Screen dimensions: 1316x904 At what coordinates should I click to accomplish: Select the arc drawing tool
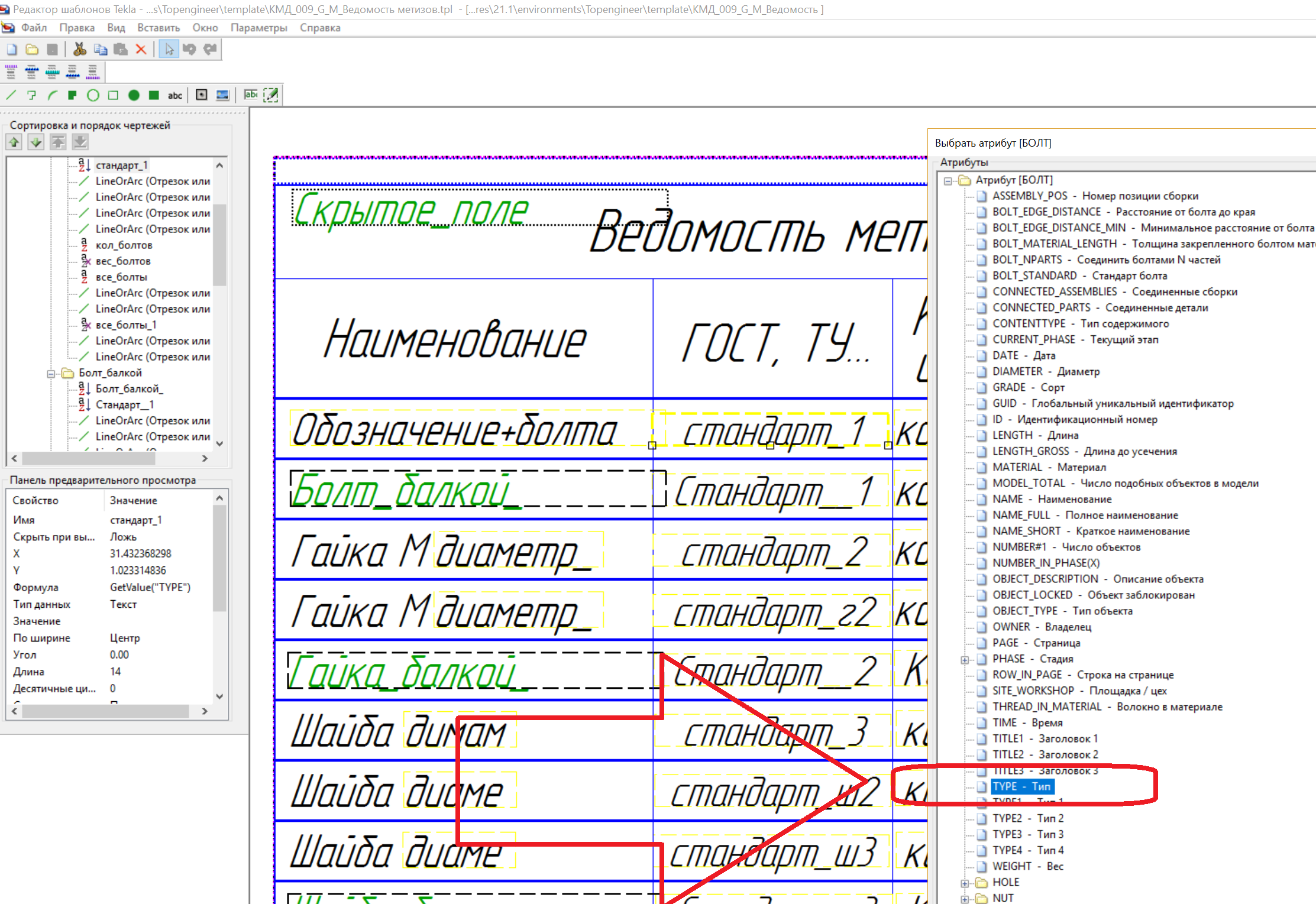click(53, 95)
